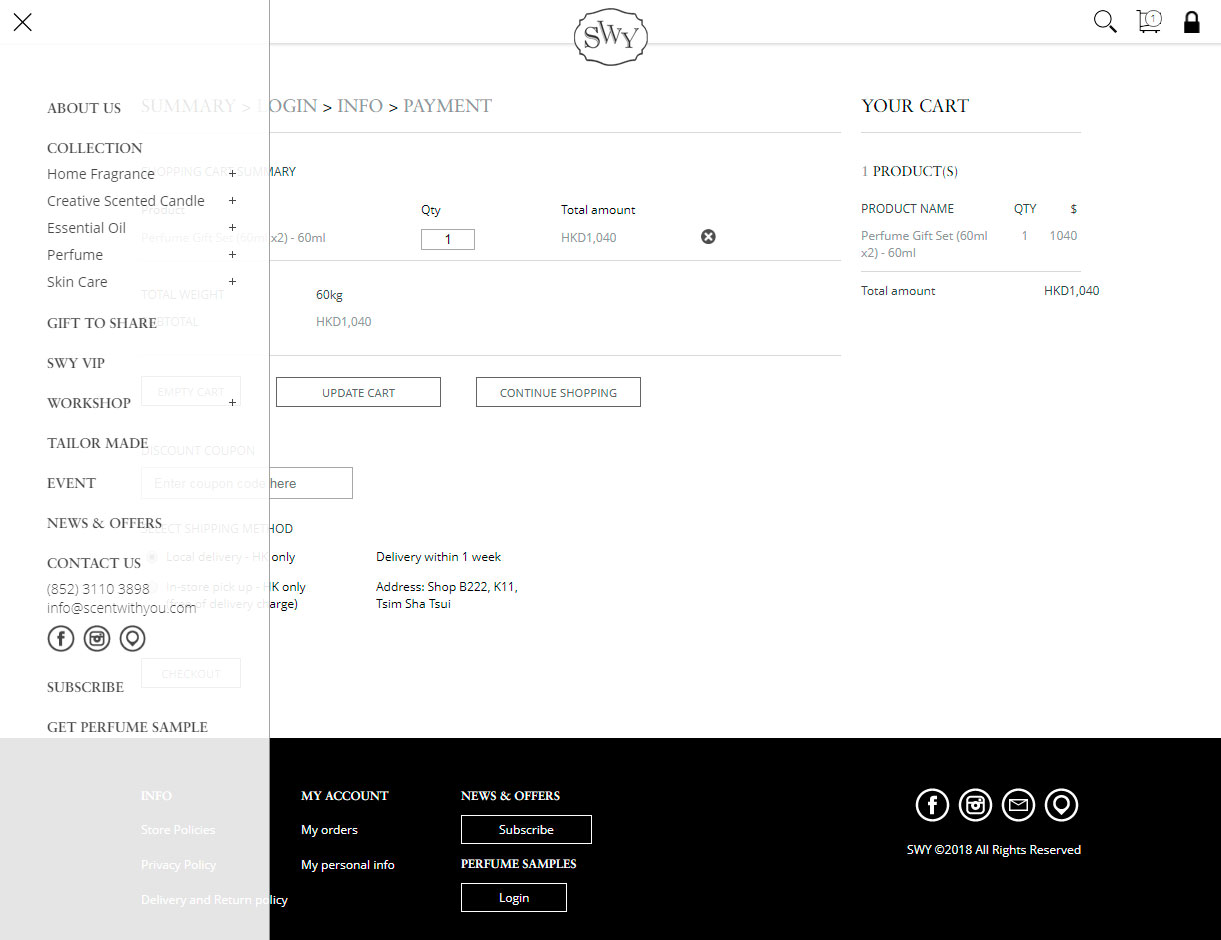Expand Essential Oil submenu

coord(232,228)
